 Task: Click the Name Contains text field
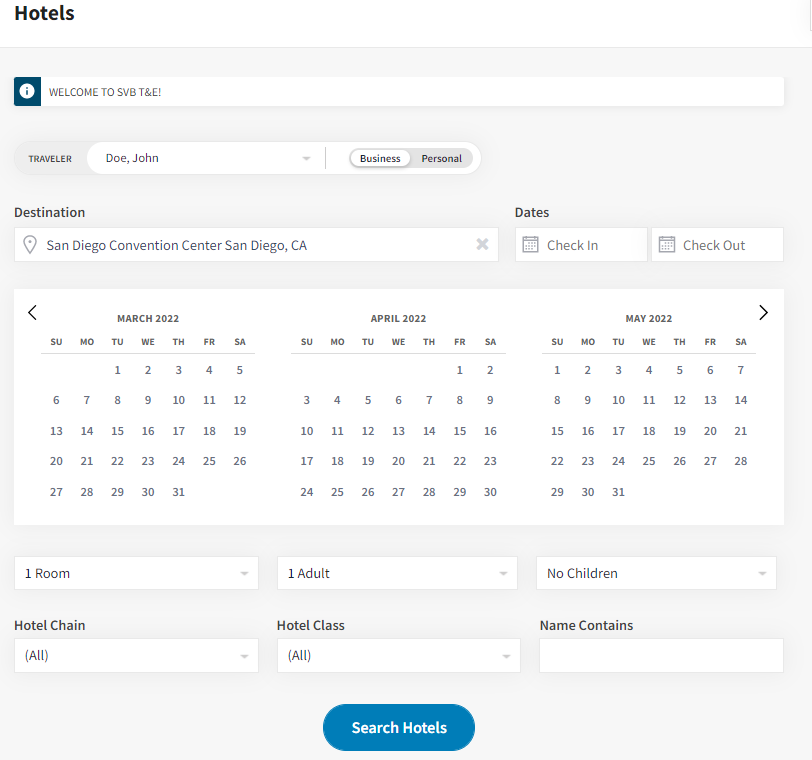[661, 656]
